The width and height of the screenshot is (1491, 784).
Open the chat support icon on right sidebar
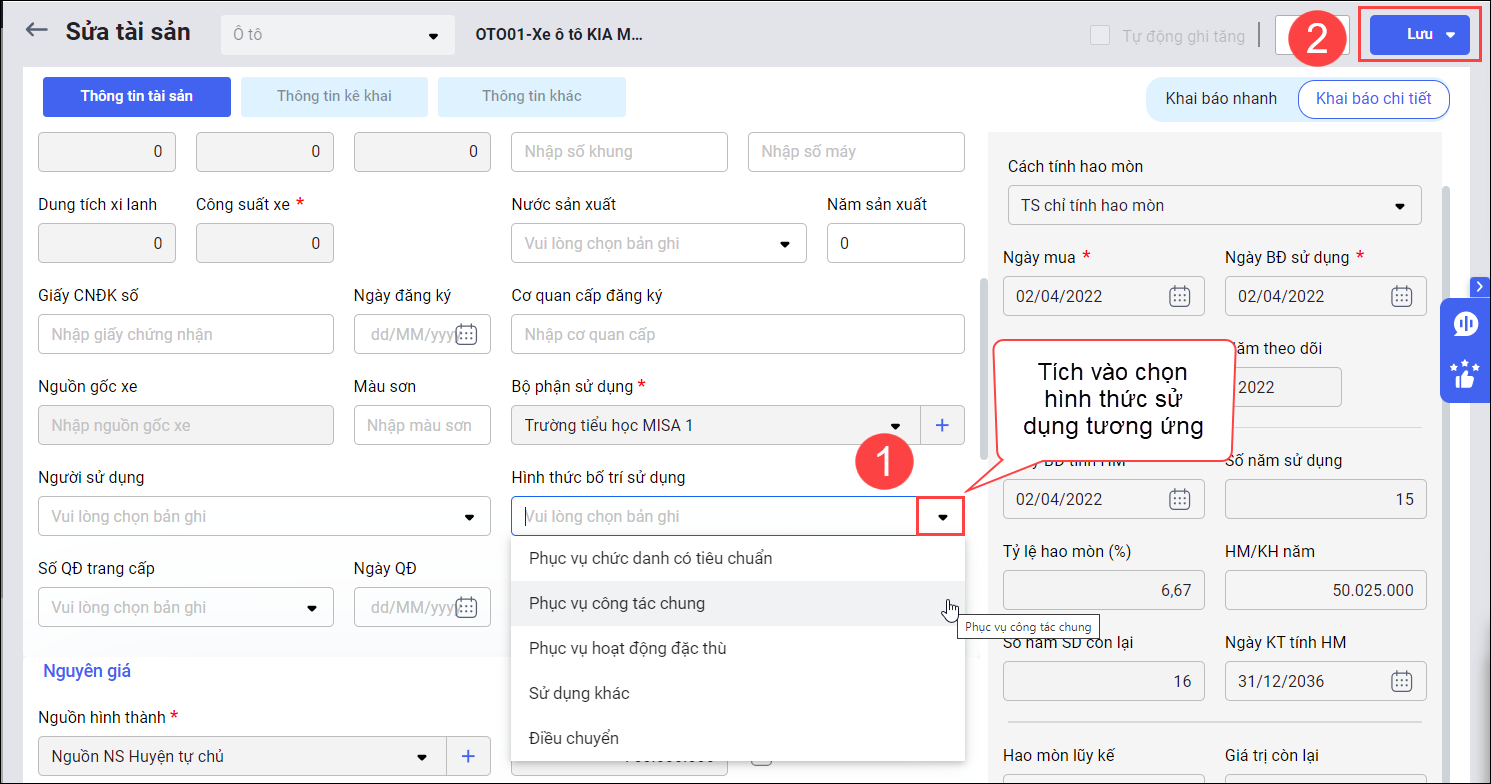point(1465,323)
